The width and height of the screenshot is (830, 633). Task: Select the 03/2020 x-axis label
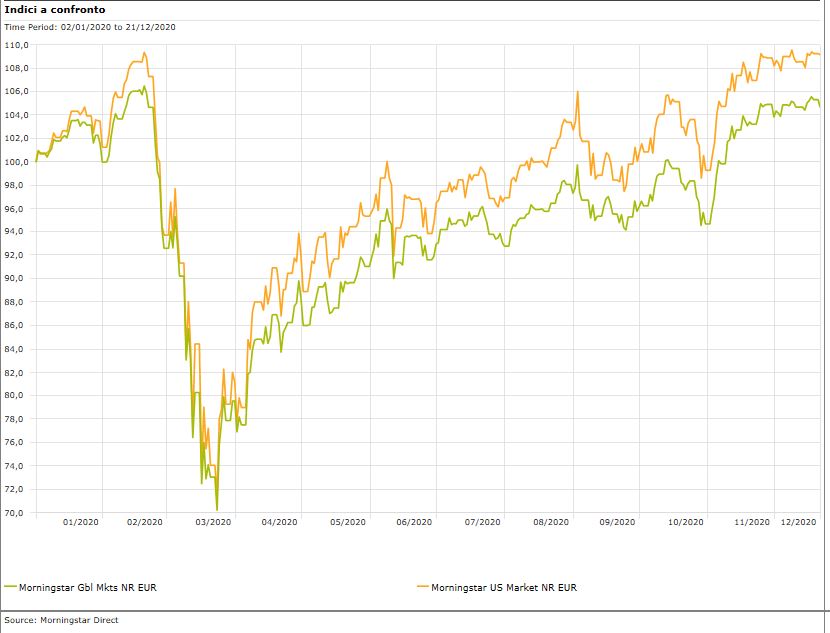point(213,522)
